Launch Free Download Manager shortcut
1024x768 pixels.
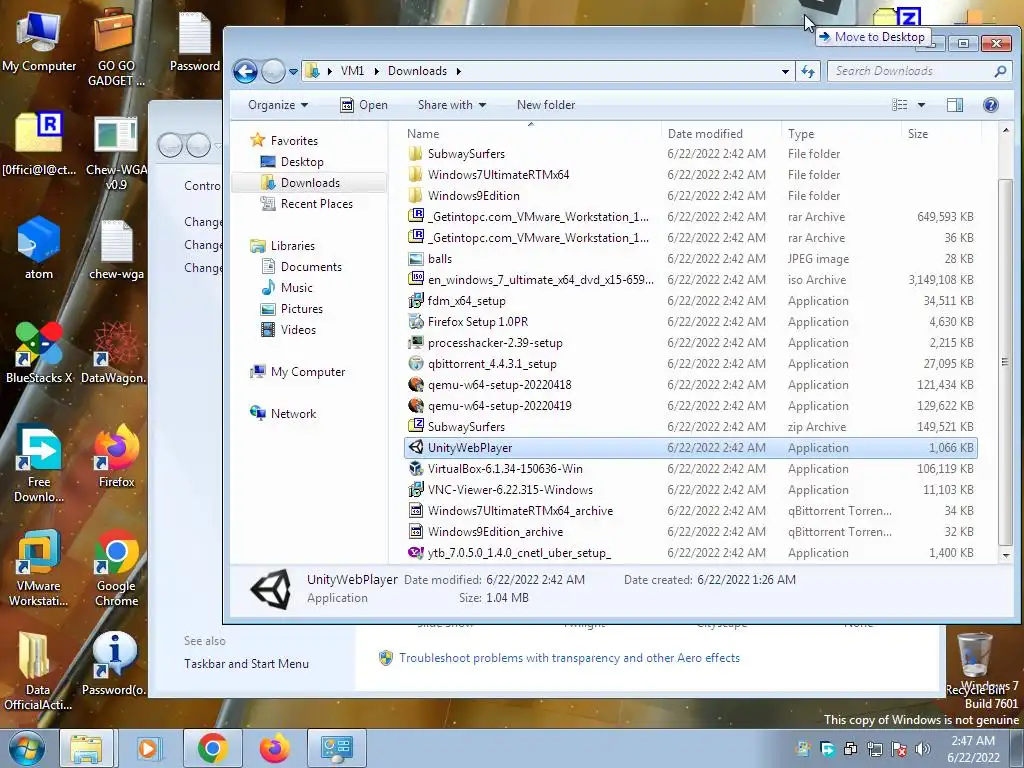coord(39,464)
